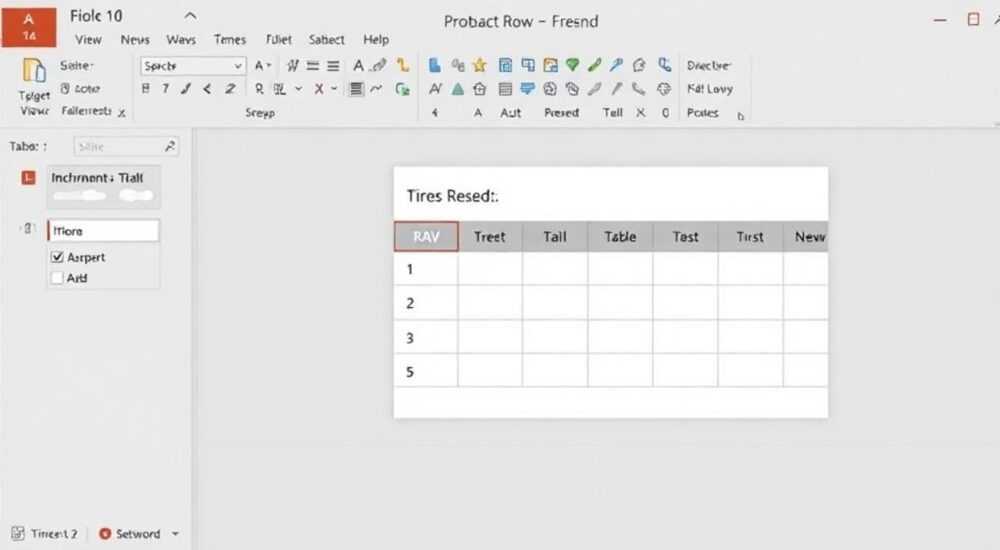Click the red X icon in the ribbon's second row

(318, 89)
